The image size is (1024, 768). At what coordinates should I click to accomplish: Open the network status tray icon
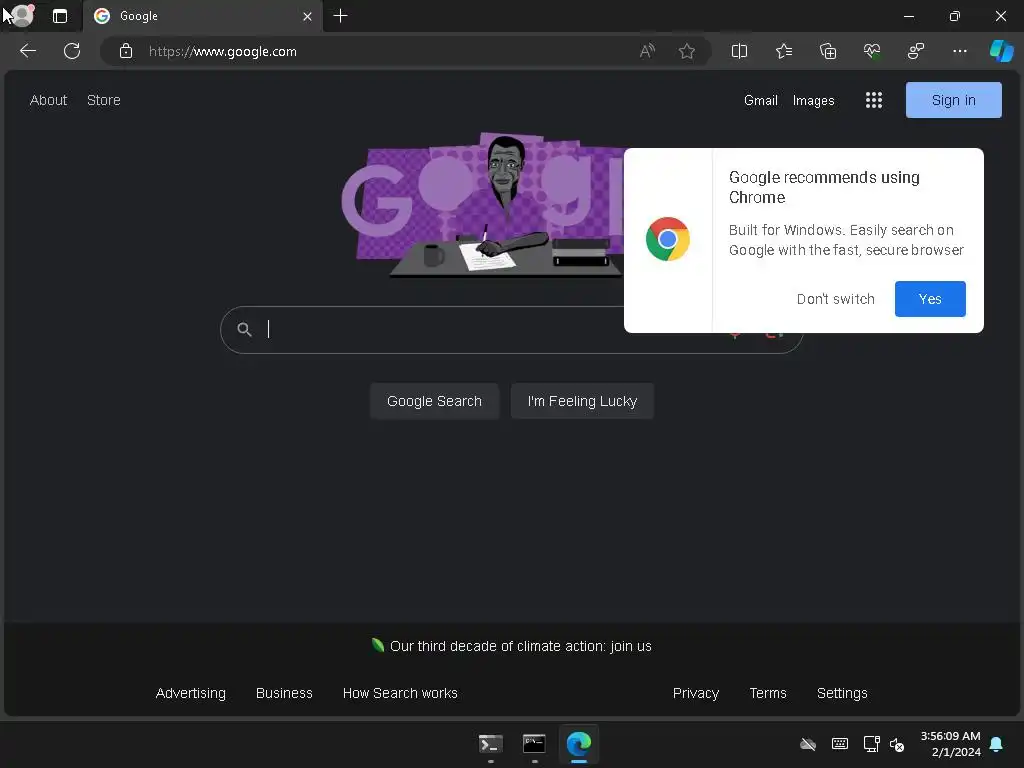click(x=871, y=744)
